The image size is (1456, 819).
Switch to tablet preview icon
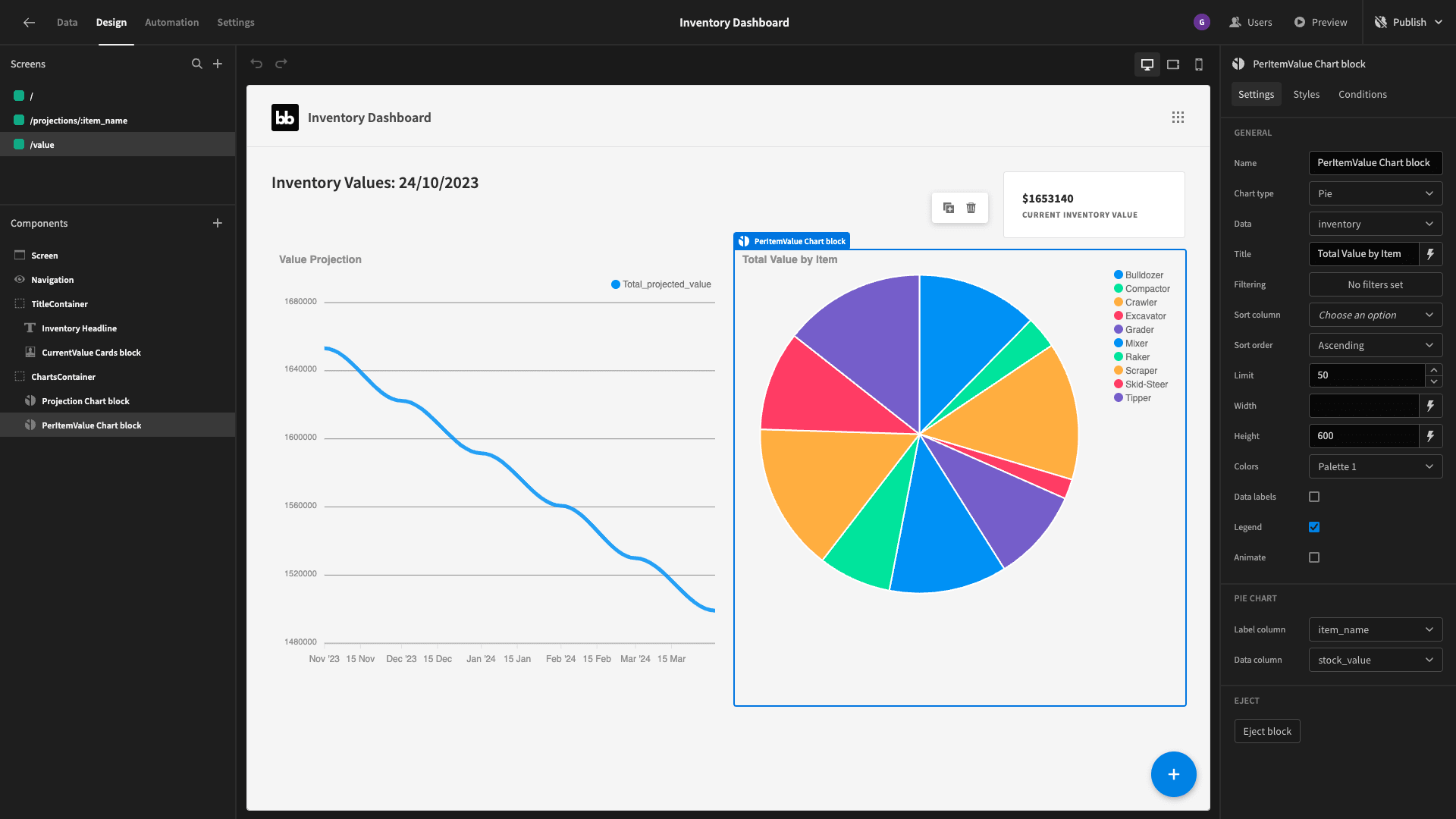point(1173,64)
